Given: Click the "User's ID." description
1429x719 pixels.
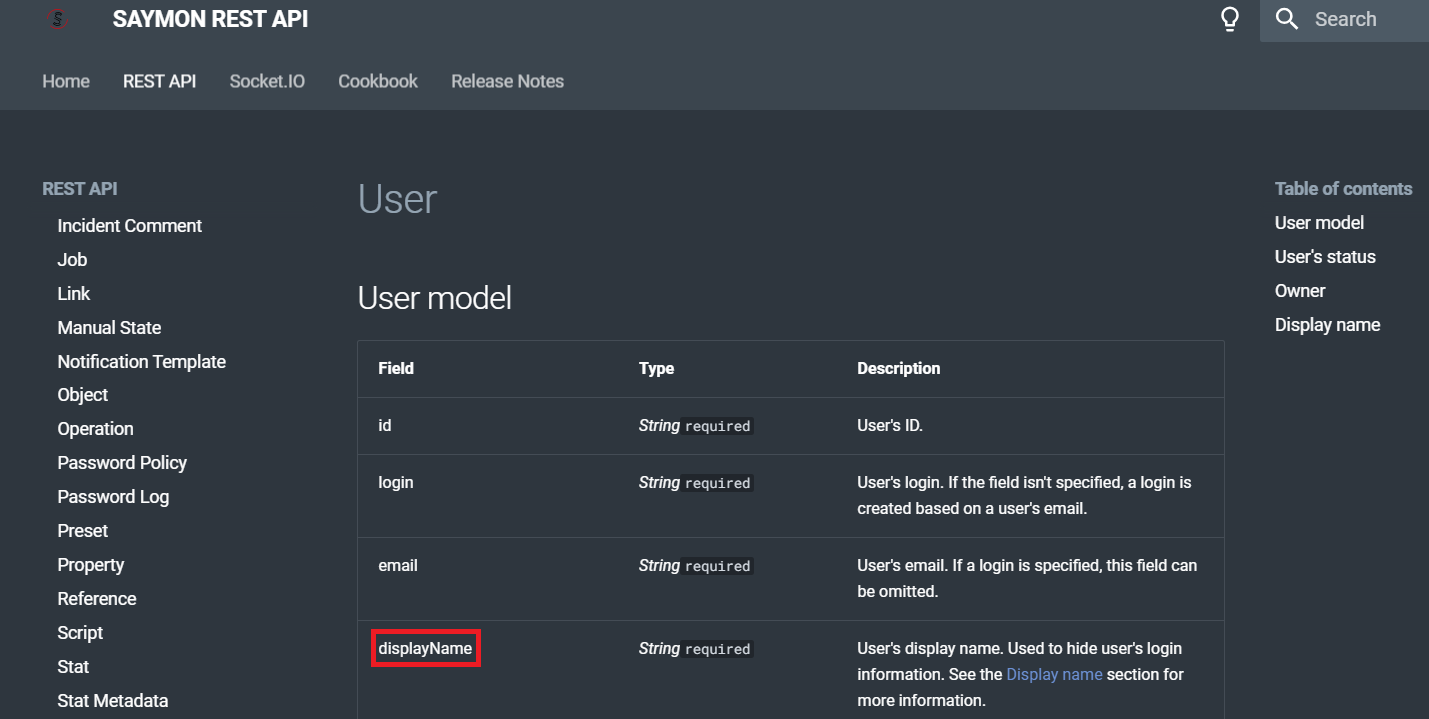Looking at the screenshot, I should coord(890,426).
